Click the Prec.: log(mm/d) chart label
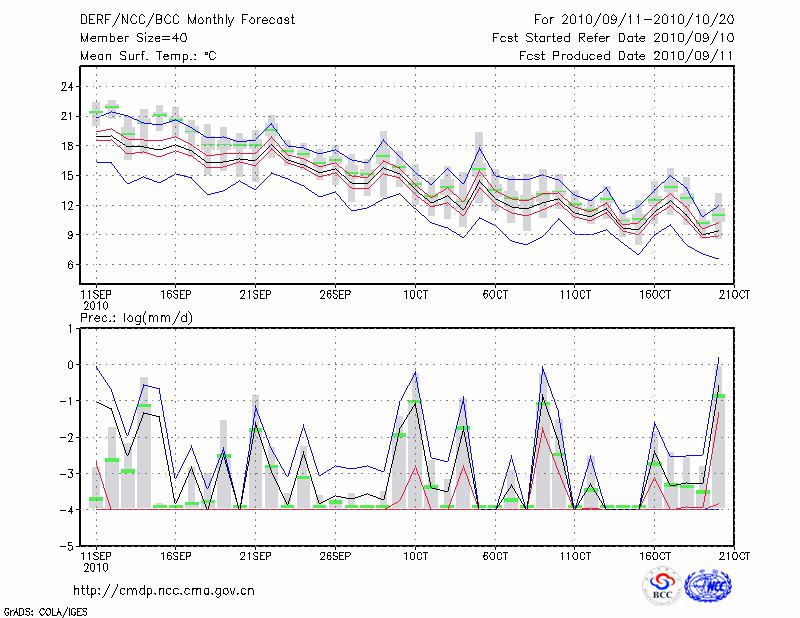Viewport: 800px width, 618px height. 135,316
